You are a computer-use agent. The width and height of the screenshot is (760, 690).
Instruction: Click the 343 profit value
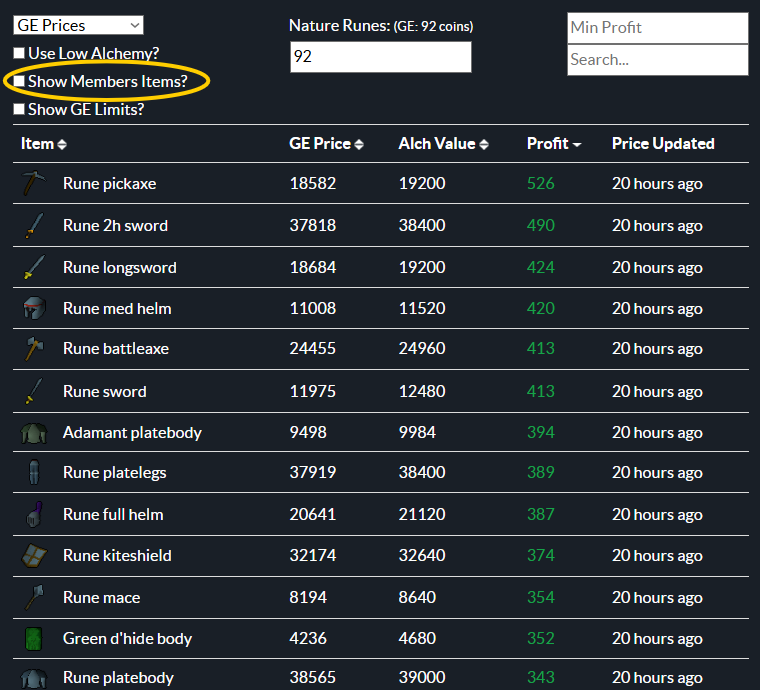click(540, 677)
